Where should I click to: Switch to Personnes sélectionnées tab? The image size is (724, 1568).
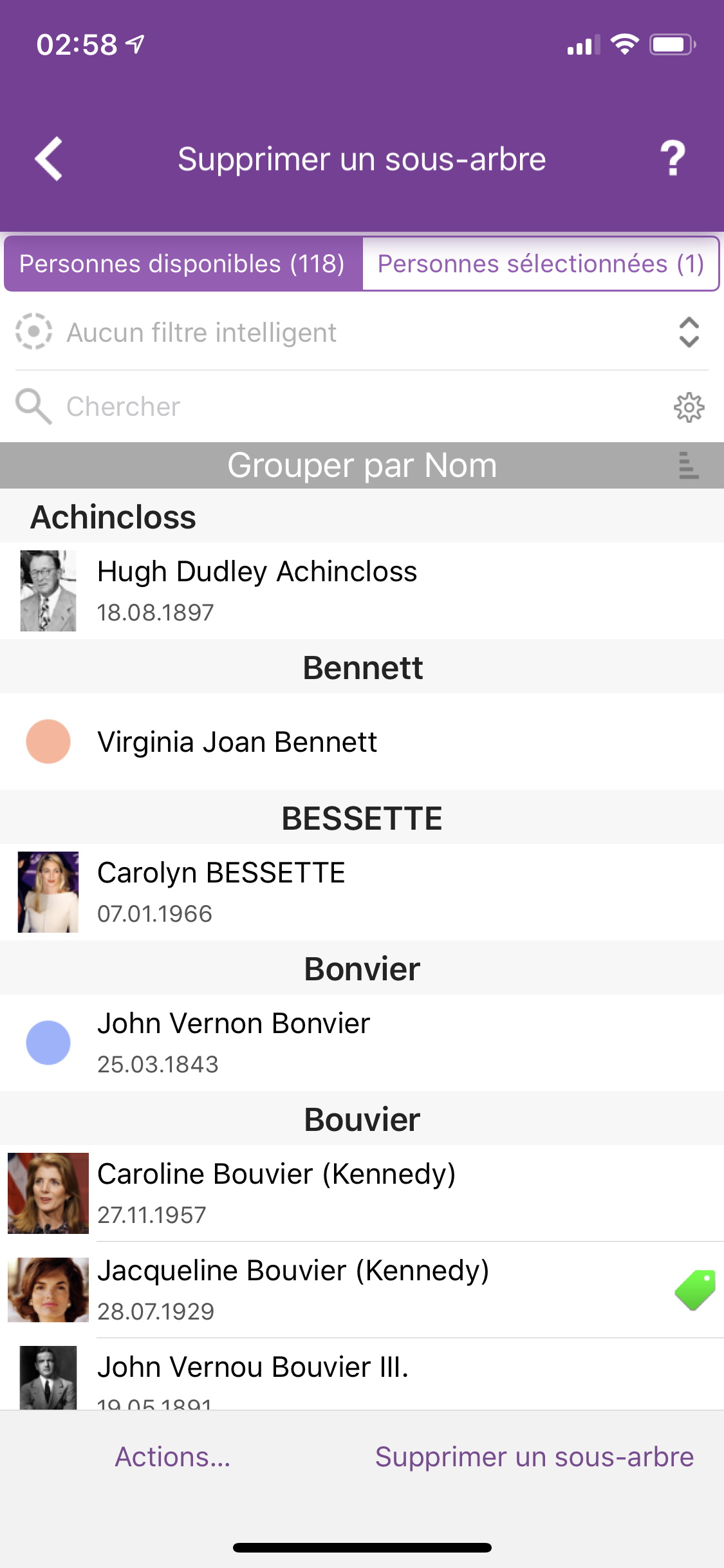click(x=541, y=264)
